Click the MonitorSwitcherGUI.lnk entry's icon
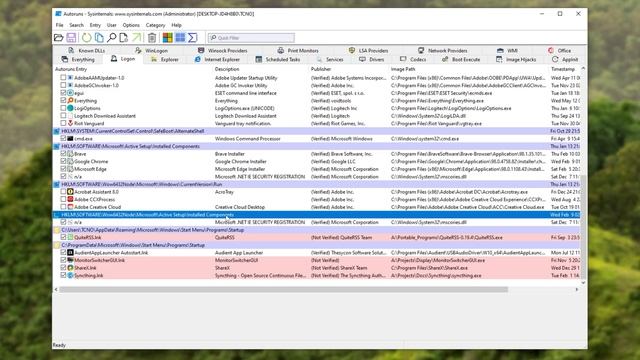Image resolution: width=640 pixels, height=360 pixels. click(70, 260)
